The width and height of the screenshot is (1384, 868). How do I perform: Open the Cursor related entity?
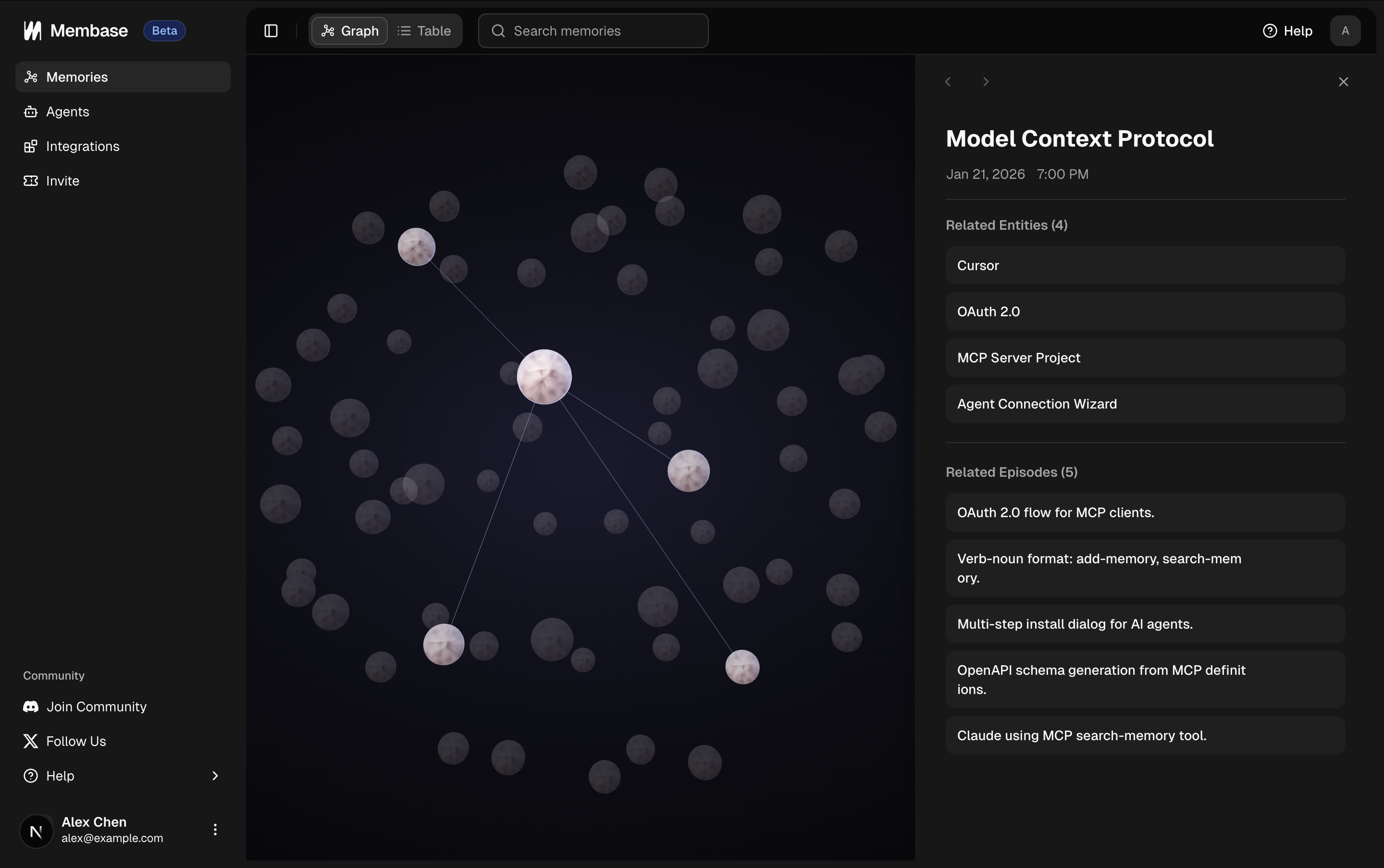pyautogui.click(x=1144, y=265)
